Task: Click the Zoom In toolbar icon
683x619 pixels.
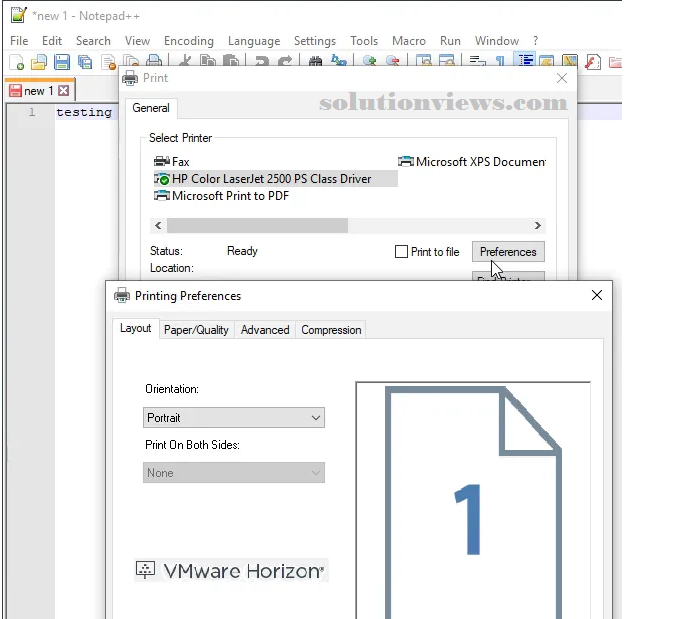Action: (369, 60)
